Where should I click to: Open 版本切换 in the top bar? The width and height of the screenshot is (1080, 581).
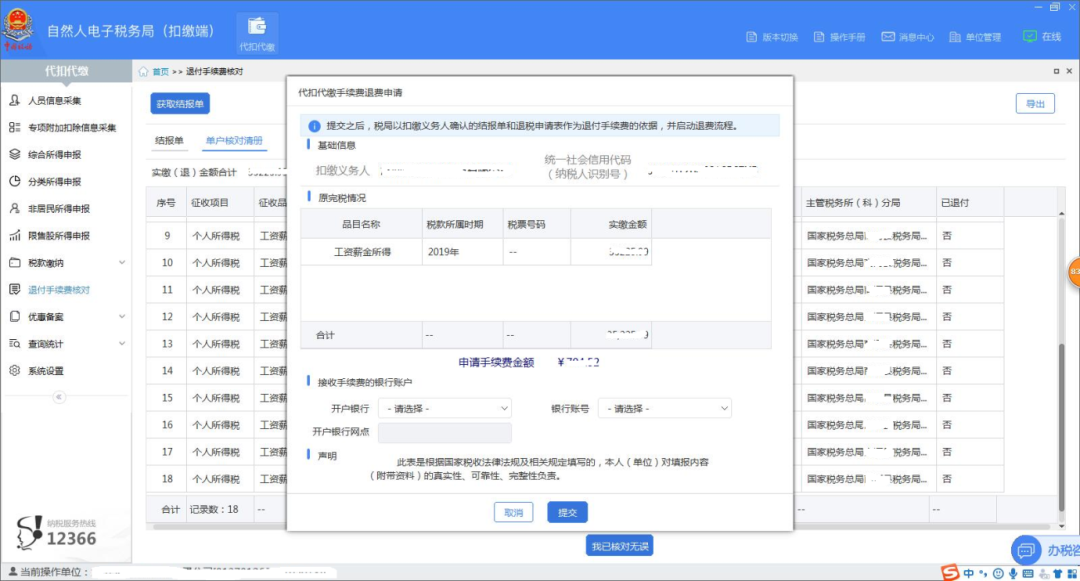pos(772,37)
